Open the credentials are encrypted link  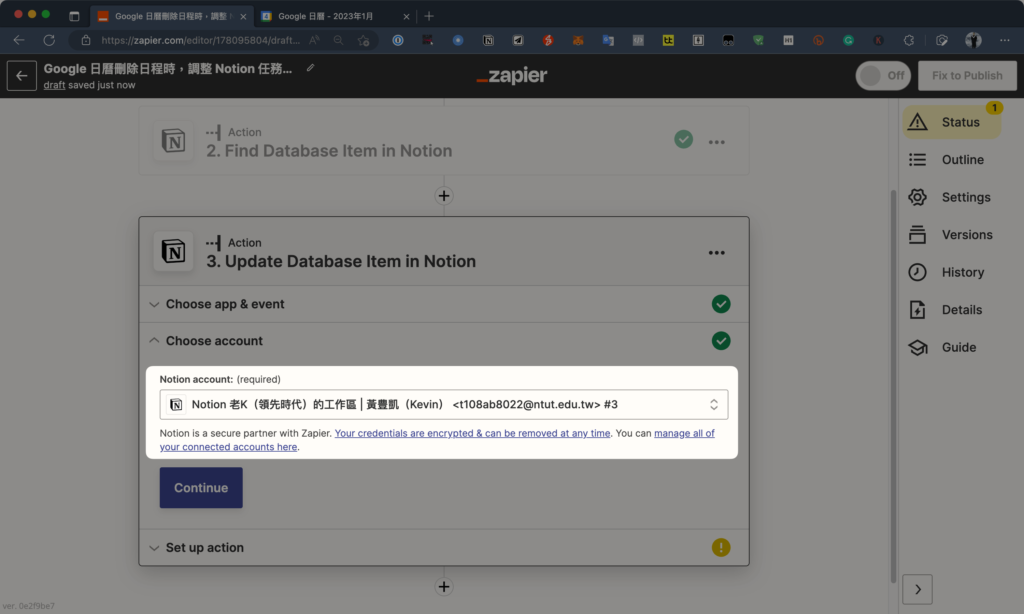click(x=472, y=433)
